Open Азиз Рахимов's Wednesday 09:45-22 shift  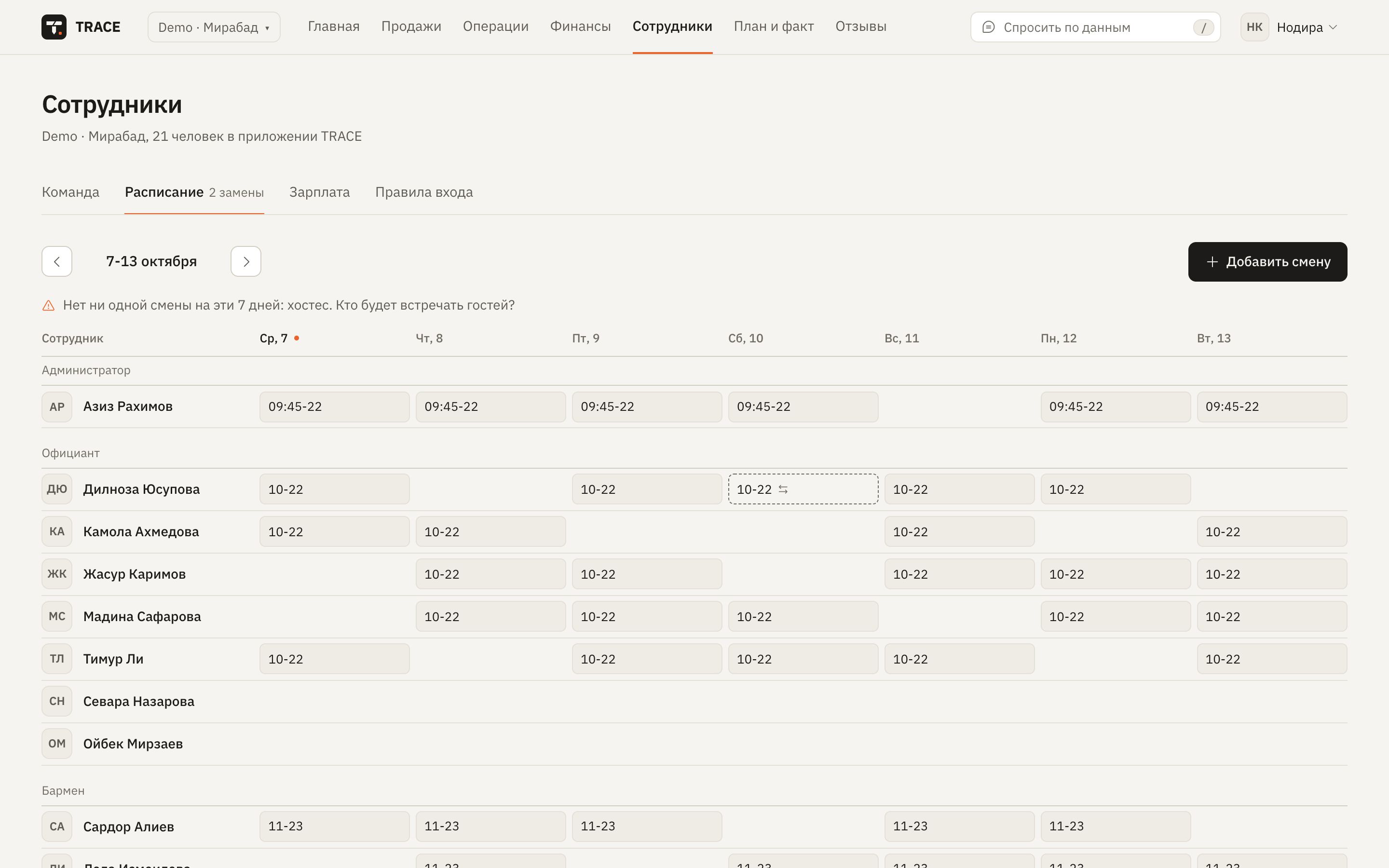tap(335, 407)
